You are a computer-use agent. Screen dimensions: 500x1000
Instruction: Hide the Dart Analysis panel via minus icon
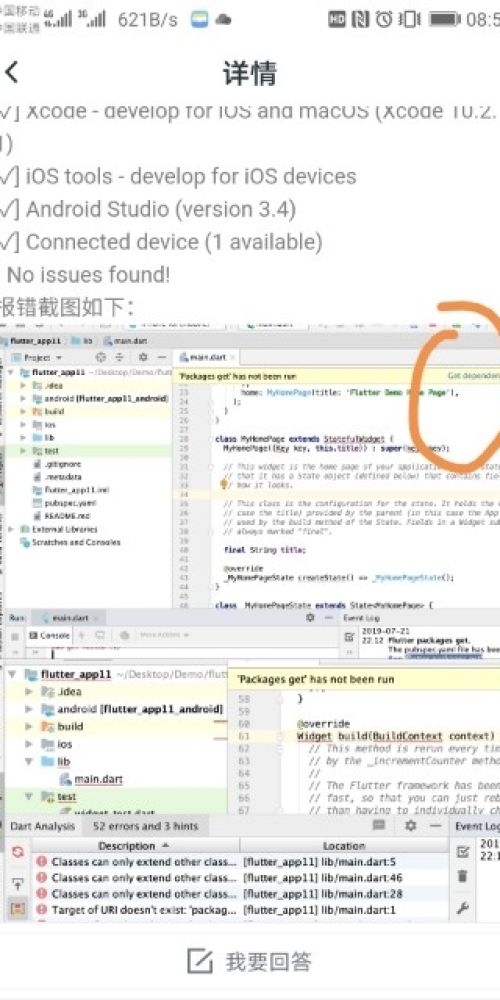click(436, 826)
